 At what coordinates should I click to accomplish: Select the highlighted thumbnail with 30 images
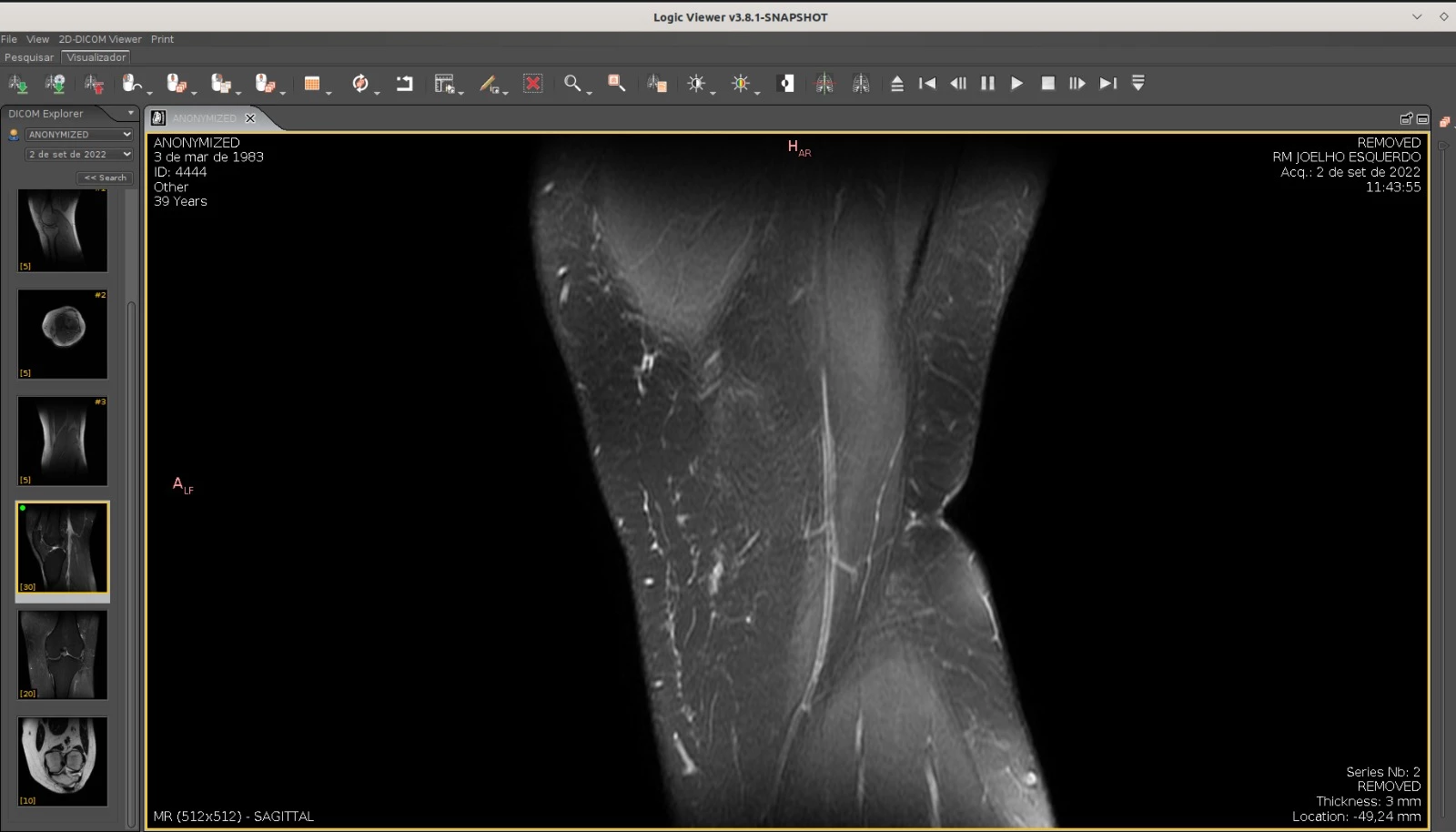point(63,548)
